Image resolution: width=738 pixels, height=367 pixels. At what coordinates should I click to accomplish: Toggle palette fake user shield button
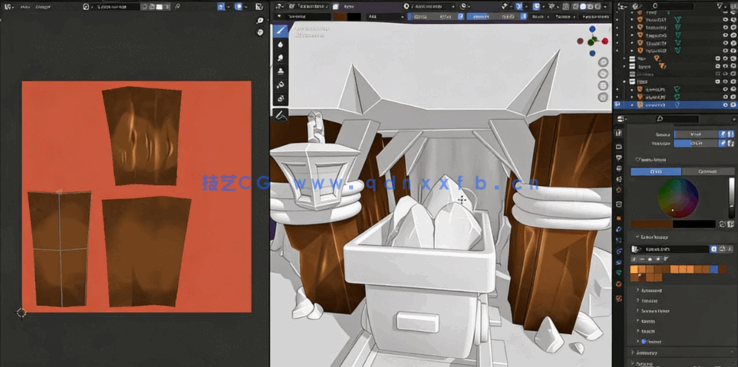point(714,249)
